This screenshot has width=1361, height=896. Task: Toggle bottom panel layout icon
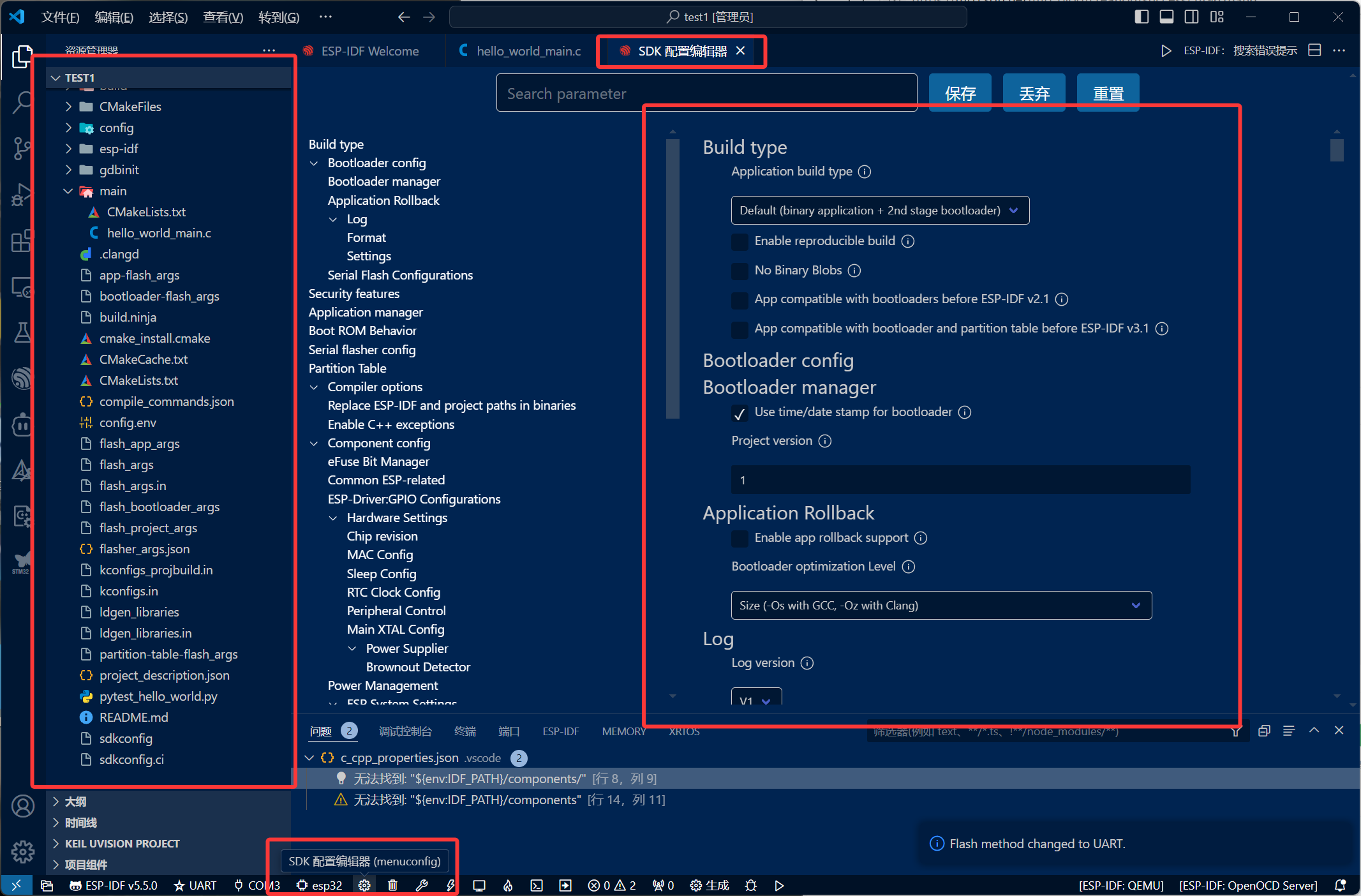[x=1167, y=17]
